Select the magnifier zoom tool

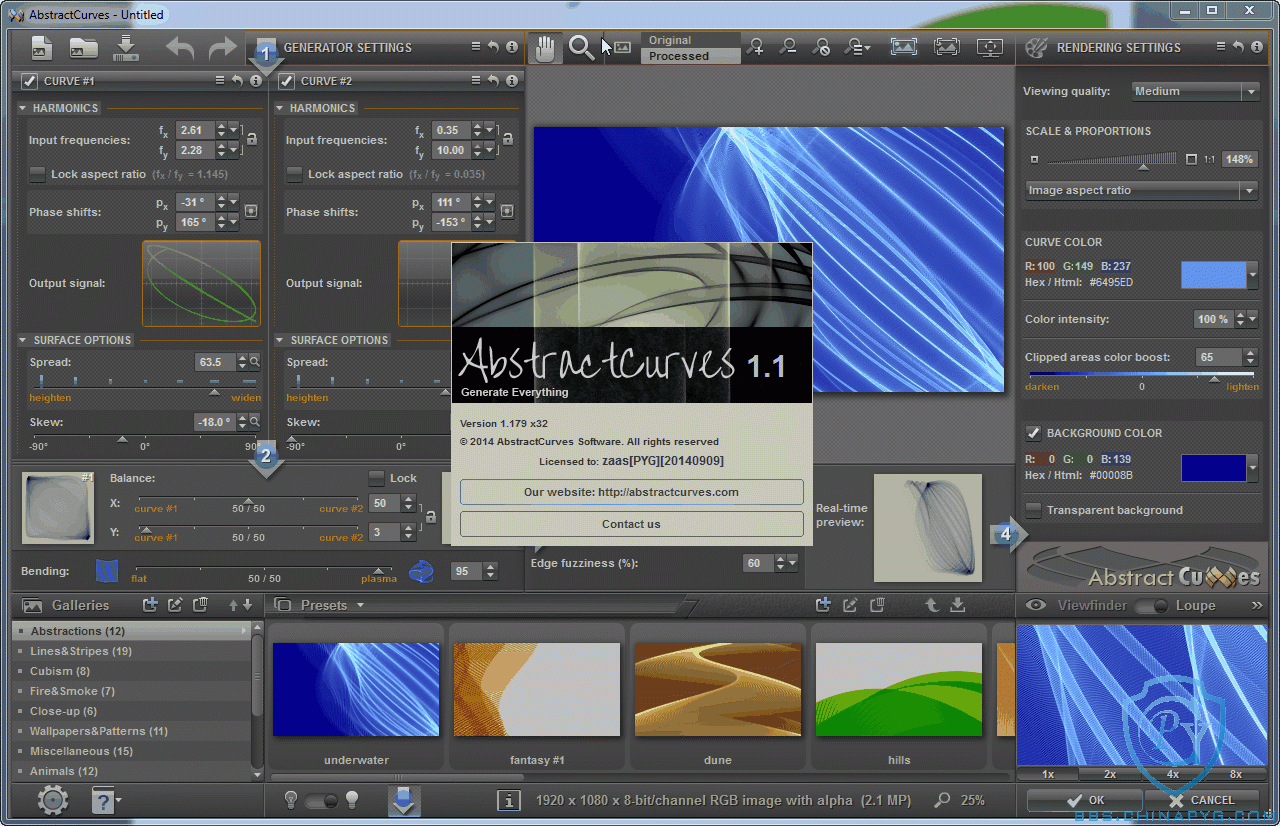click(581, 47)
